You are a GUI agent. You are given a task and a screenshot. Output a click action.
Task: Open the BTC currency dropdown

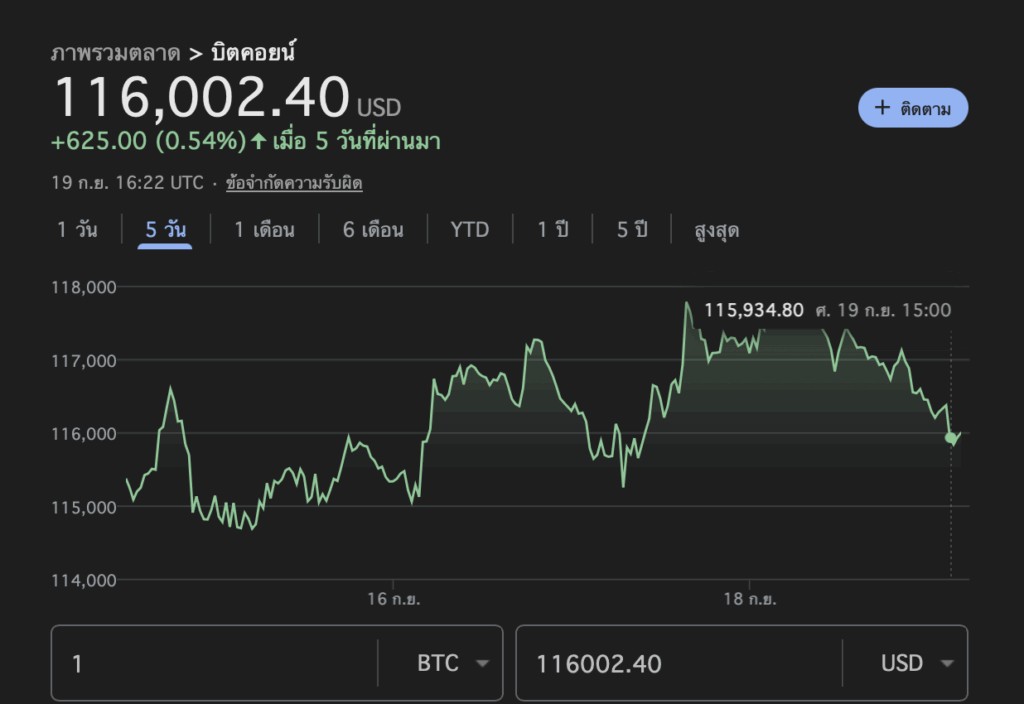click(453, 664)
